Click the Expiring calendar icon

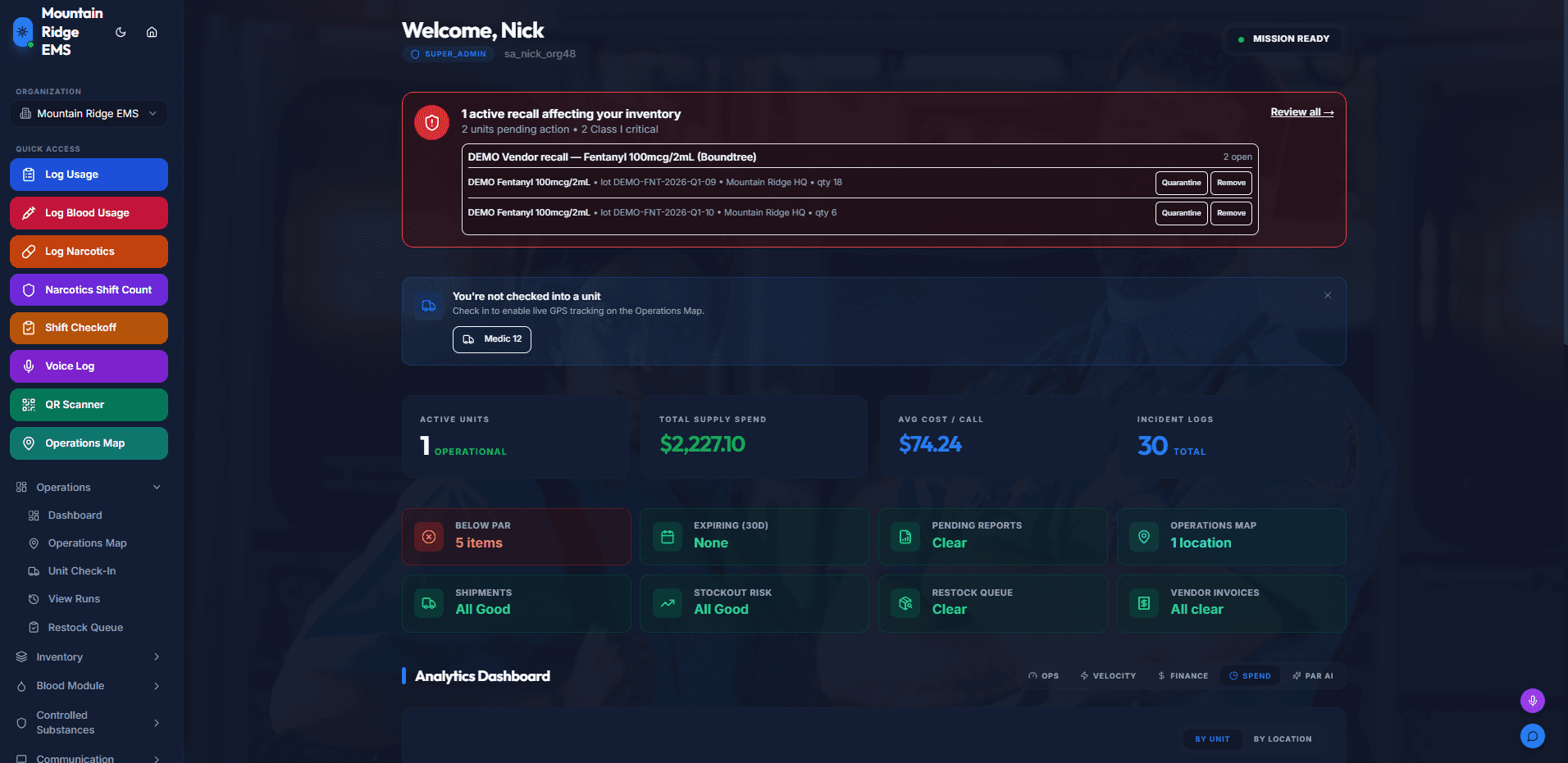tap(668, 538)
